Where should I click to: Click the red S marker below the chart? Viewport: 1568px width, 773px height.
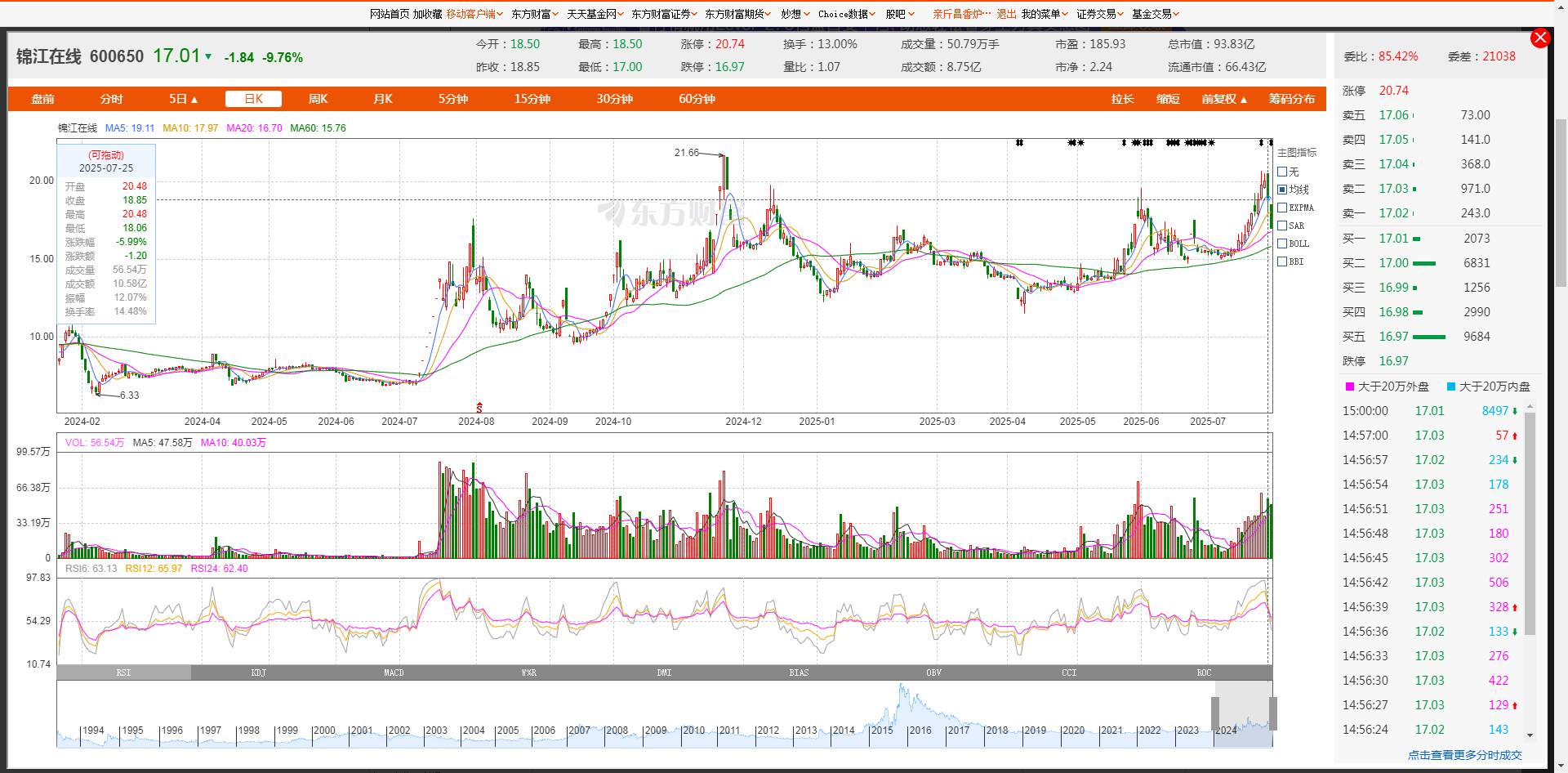pos(479,407)
